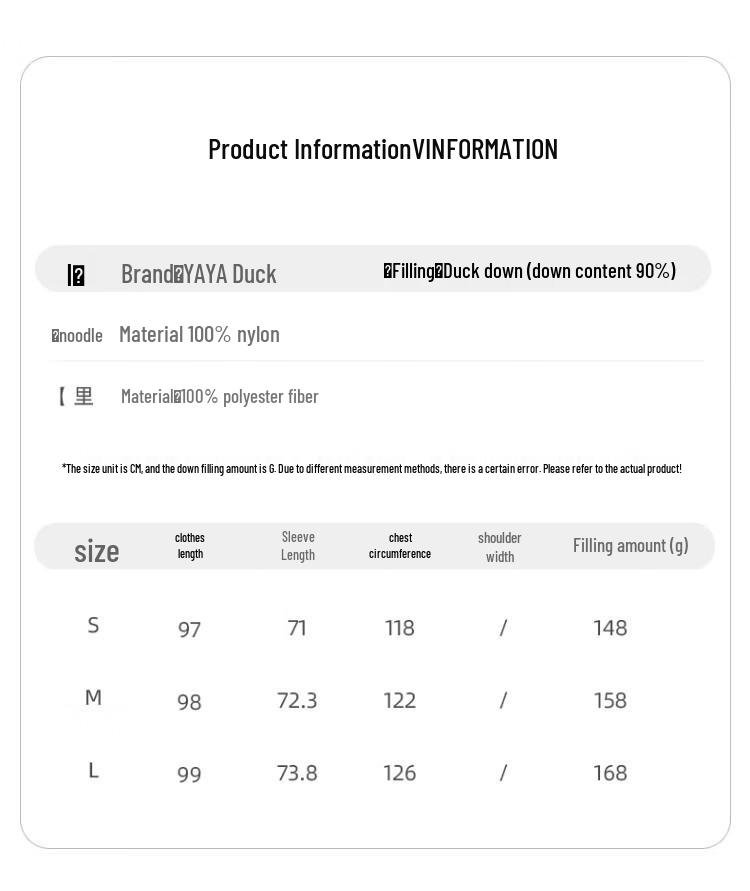Click the 148 filling amount value
This screenshot has height=891, width=750.
pos(610,628)
